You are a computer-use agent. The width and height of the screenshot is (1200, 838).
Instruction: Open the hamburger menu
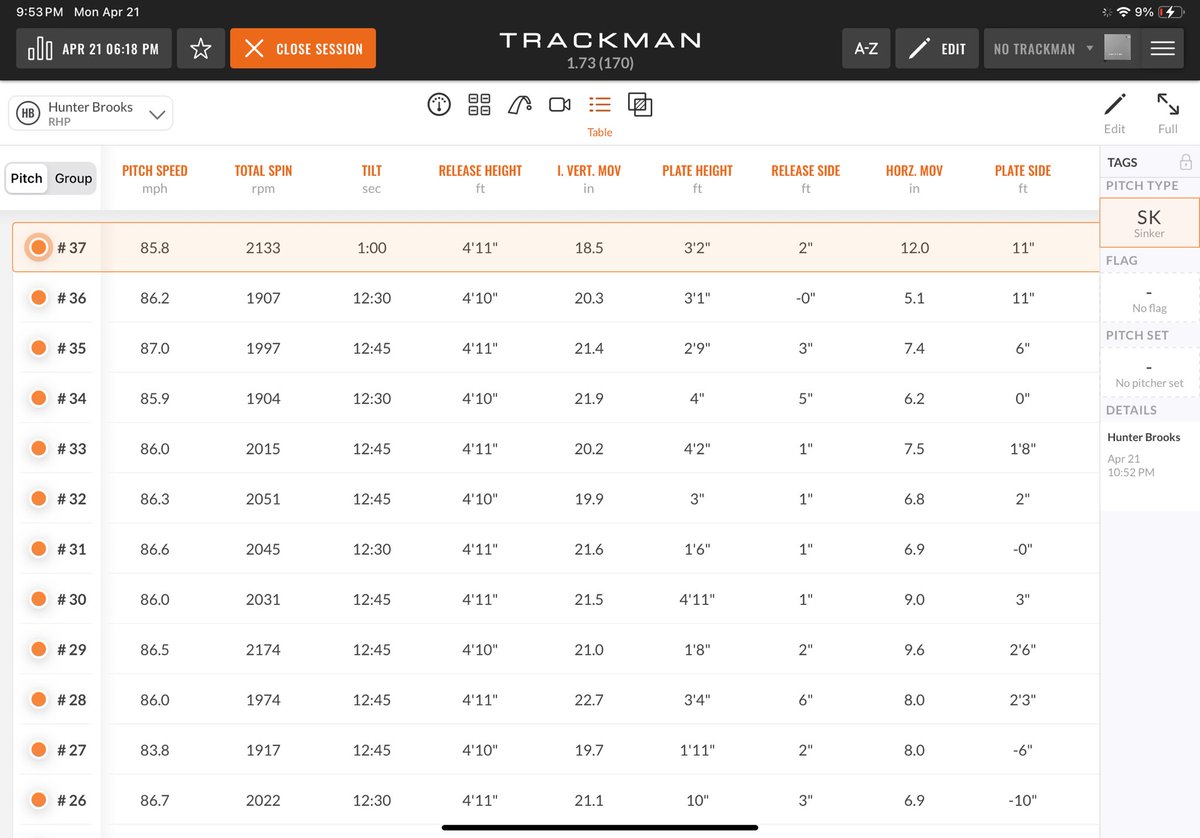tap(1162, 49)
